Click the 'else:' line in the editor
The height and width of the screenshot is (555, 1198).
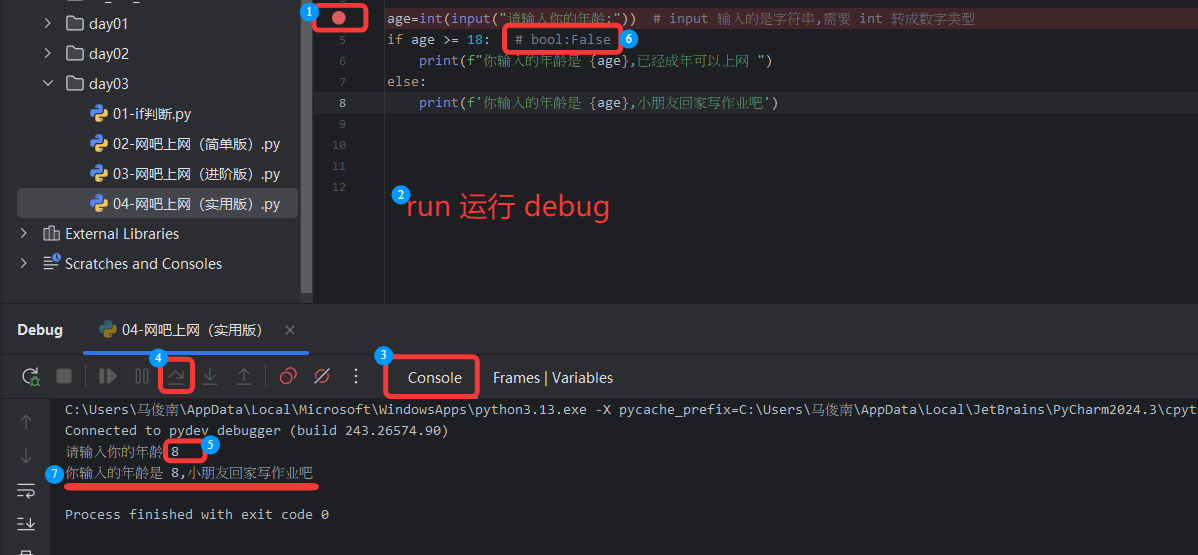pyautogui.click(x=406, y=82)
